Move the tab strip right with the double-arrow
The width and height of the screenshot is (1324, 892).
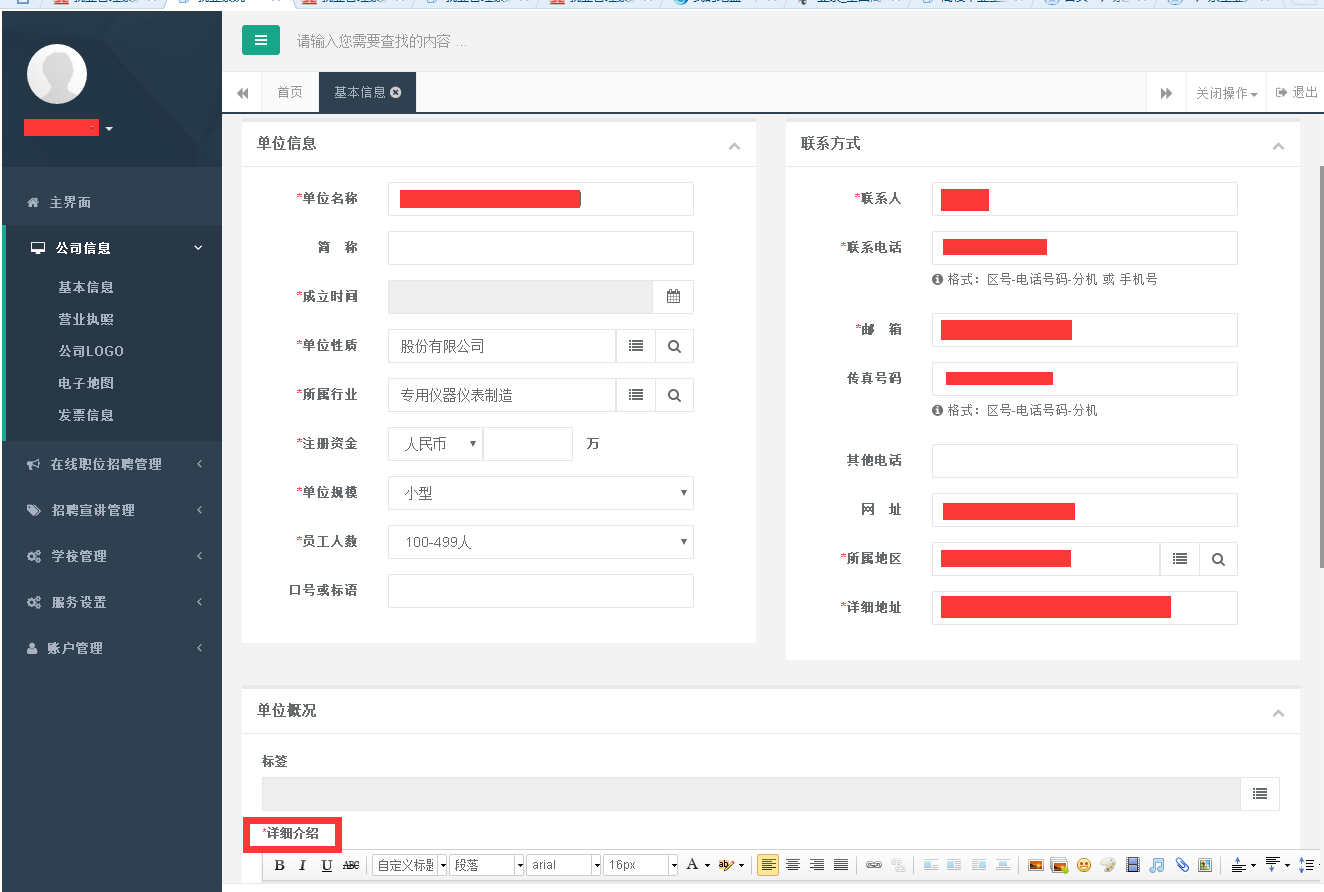tap(1166, 92)
